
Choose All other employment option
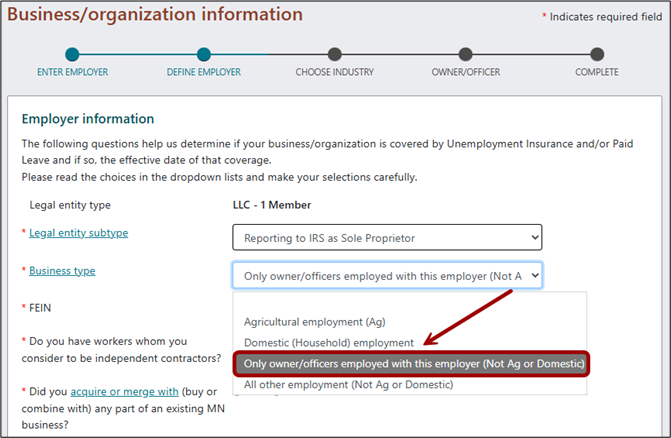pyautogui.click(x=348, y=384)
